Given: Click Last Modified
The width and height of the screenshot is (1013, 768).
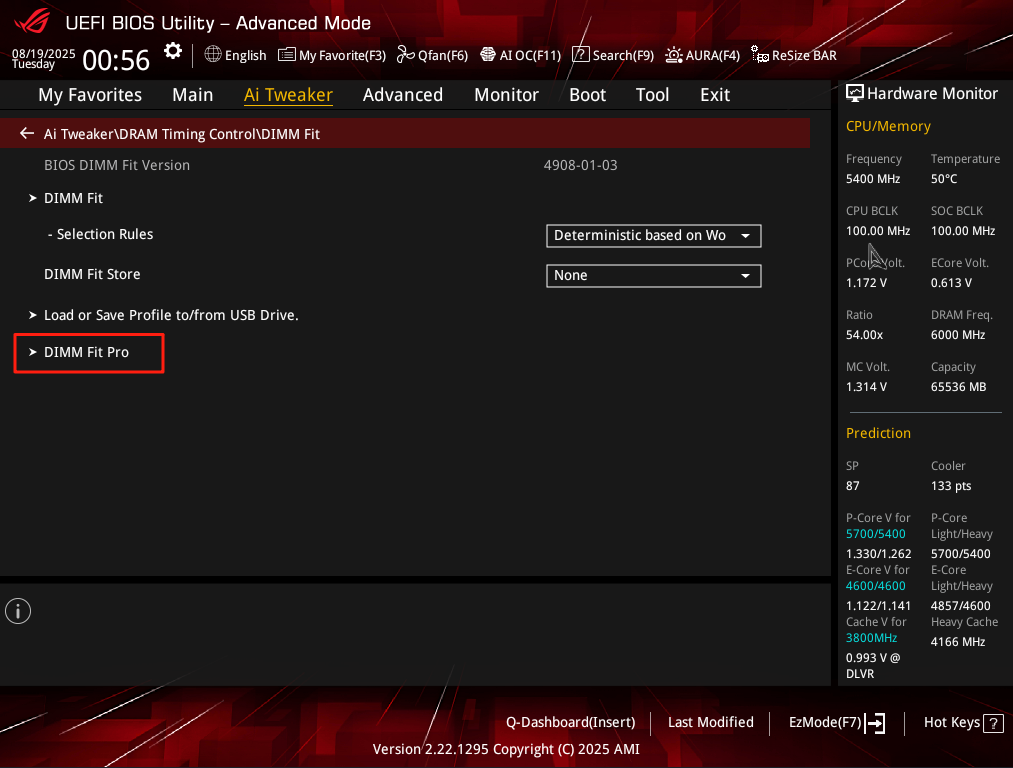Looking at the screenshot, I should pyautogui.click(x=711, y=722).
